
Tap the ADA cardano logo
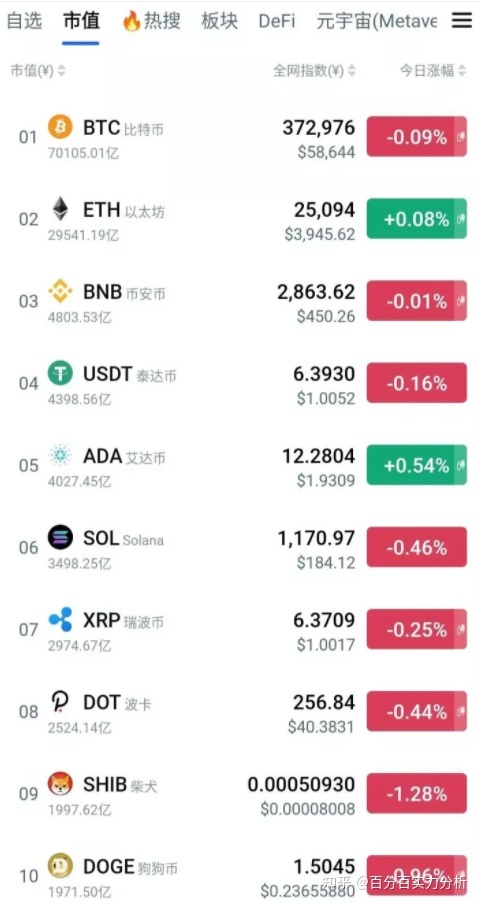click(60, 455)
